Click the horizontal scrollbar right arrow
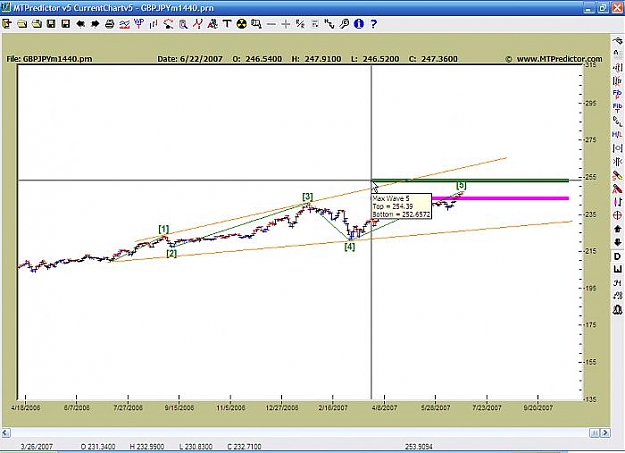This screenshot has width=625, height=453. tap(605, 433)
